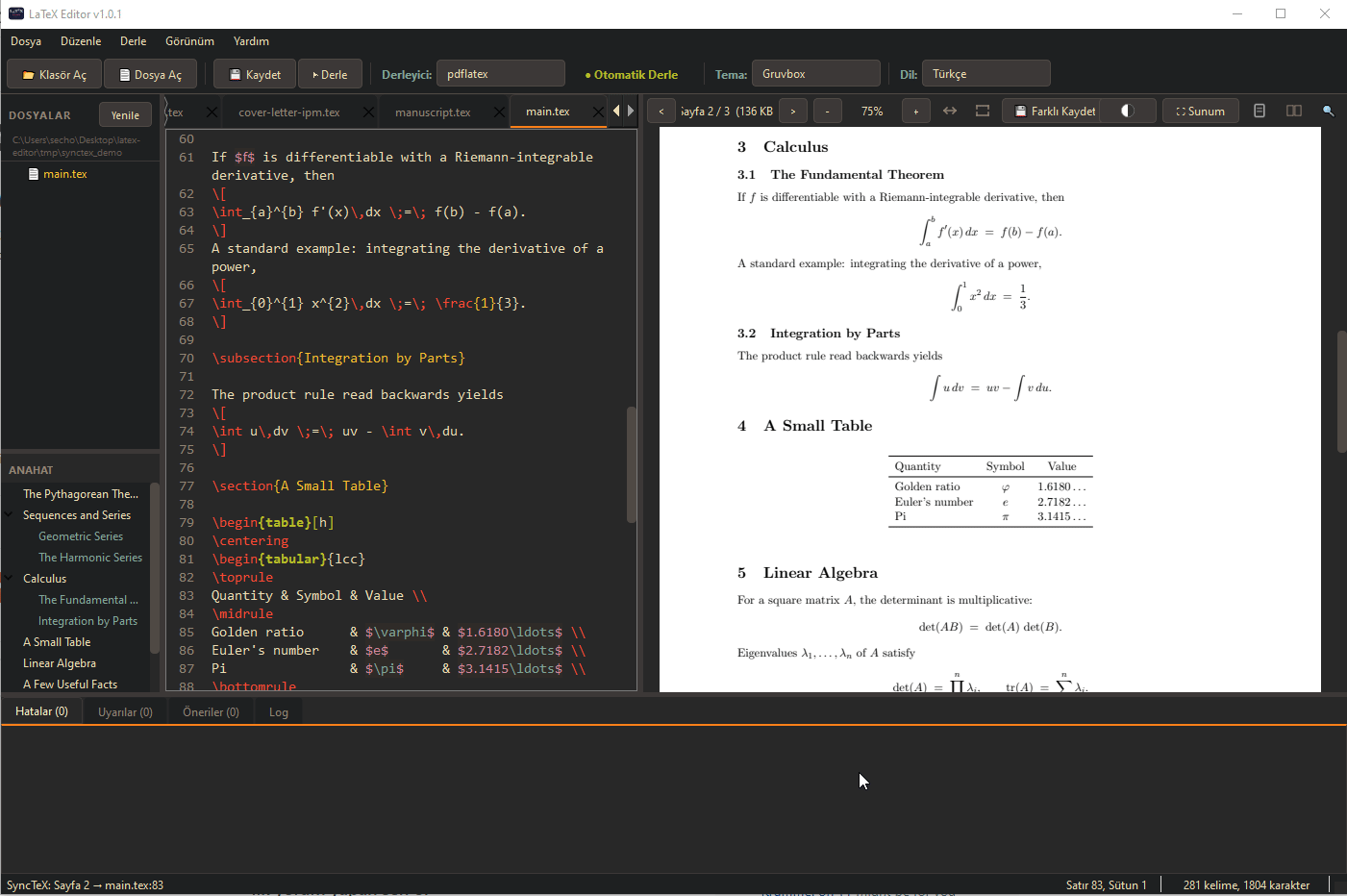Collapse Sequences and Series outline node

pyautogui.click(x=10, y=515)
